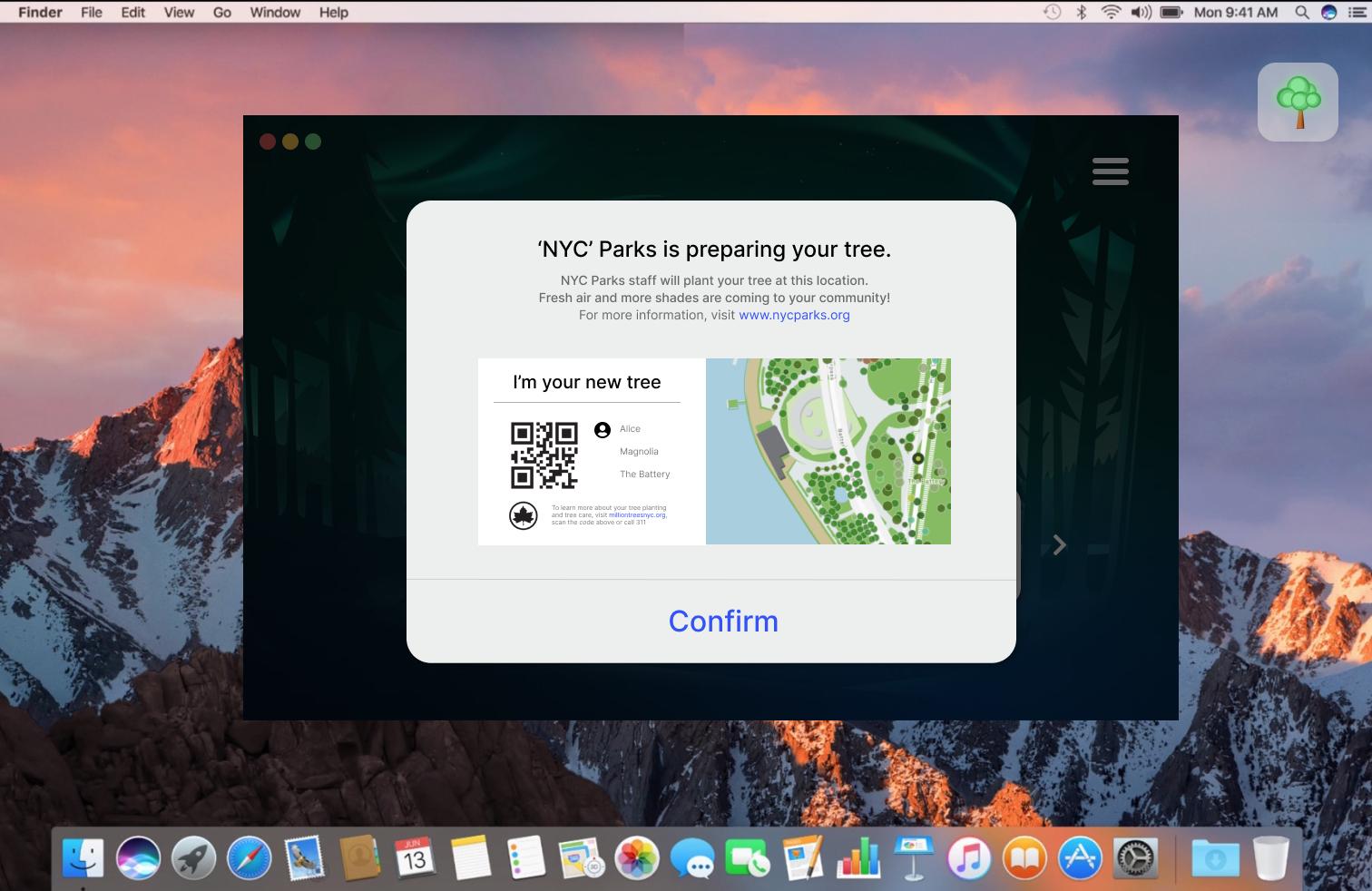1372x891 pixels.
Task: Click the Siri icon in the menu bar
Action: point(1329,12)
